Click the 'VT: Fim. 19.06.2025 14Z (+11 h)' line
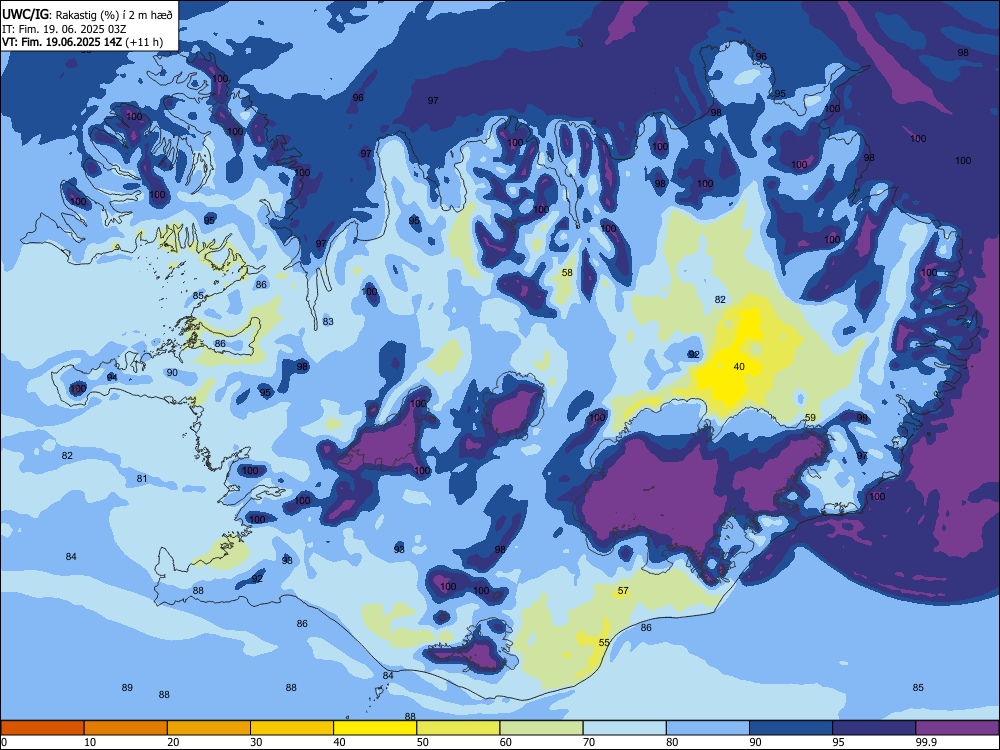This screenshot has width=1000, height=750. click(82, 42)
